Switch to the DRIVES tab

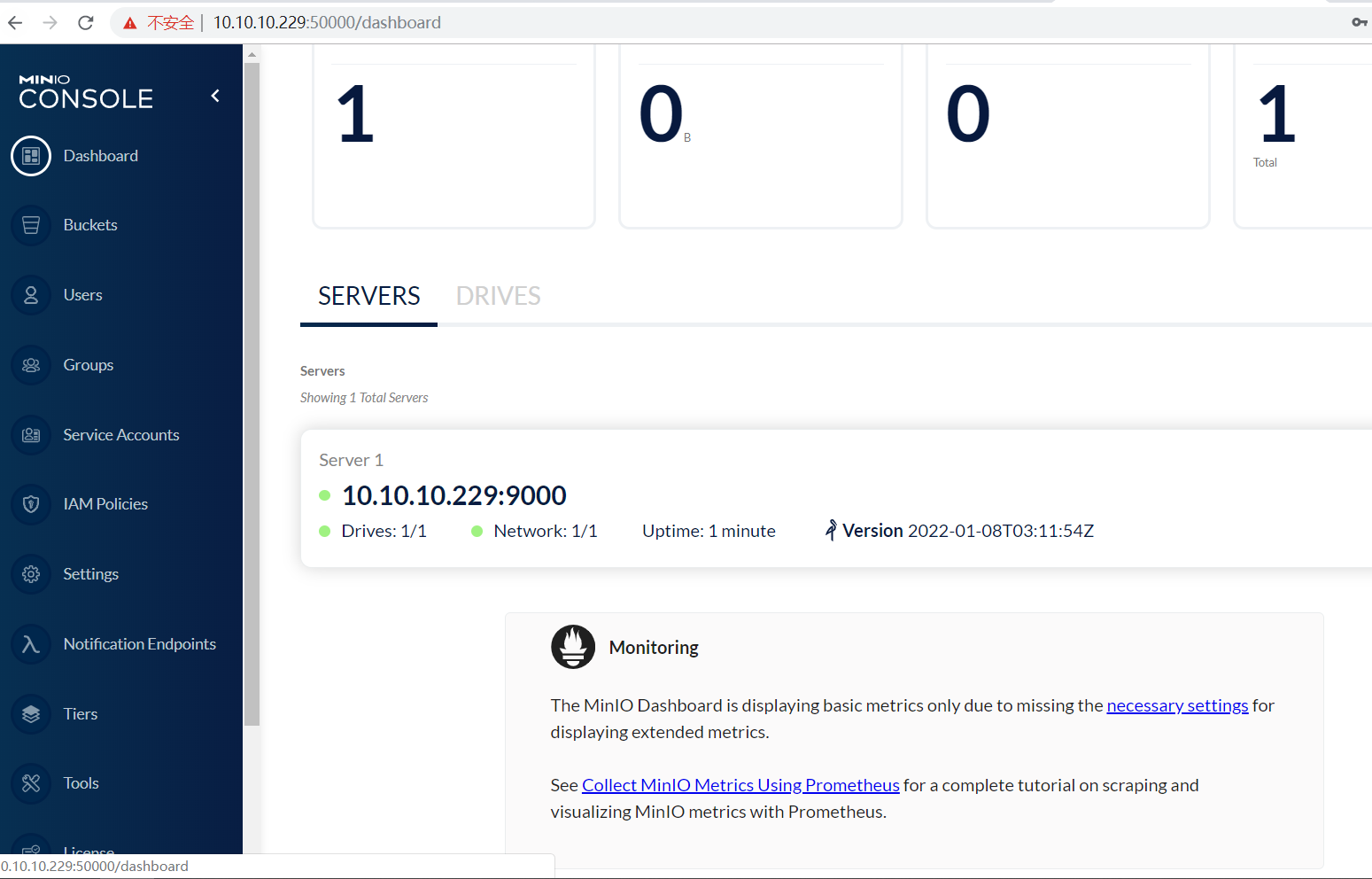point(498,296)
